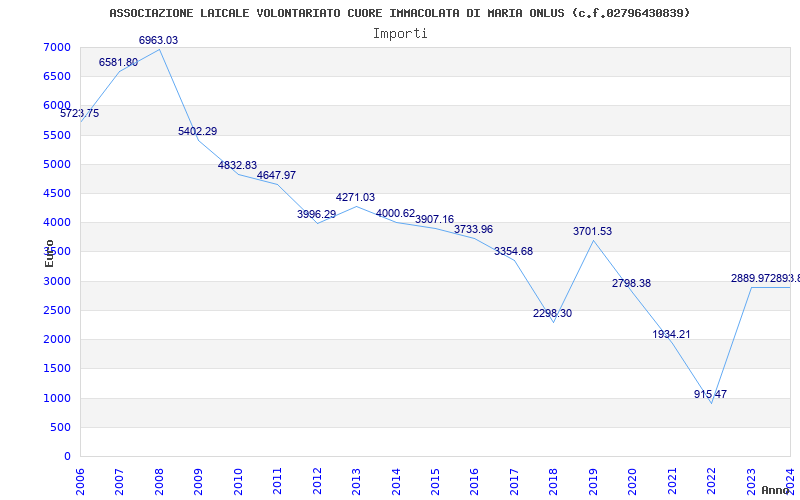Click the x-axis year 2014
This screenshot has height=500, width=800.
(396, 481)
